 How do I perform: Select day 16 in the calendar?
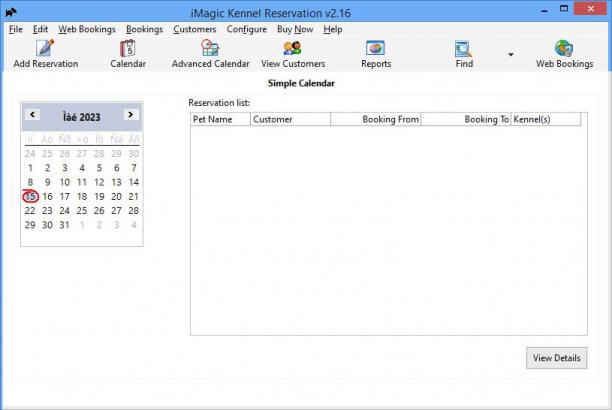coord(47,196)
